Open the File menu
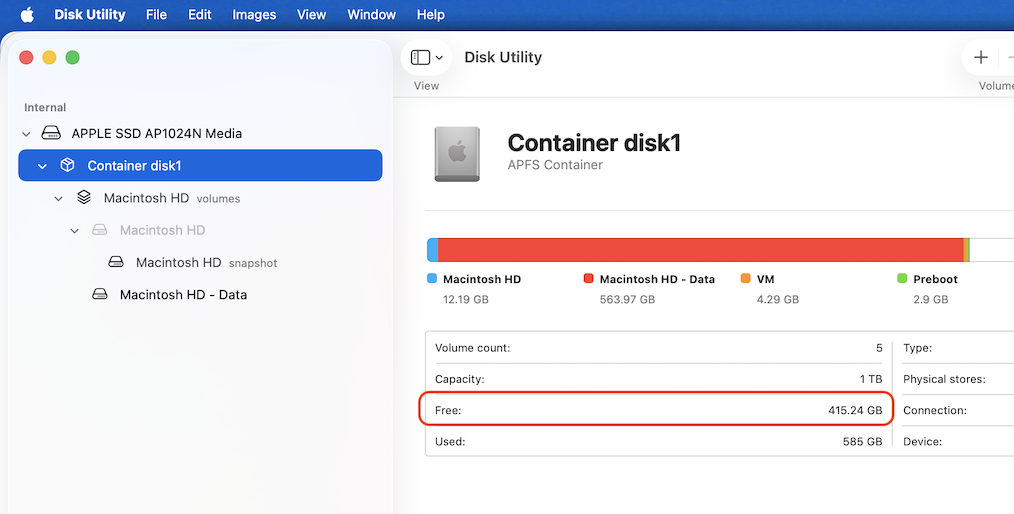The height and width of the screenshot is (514, 1014). click(x=156, y=14)
